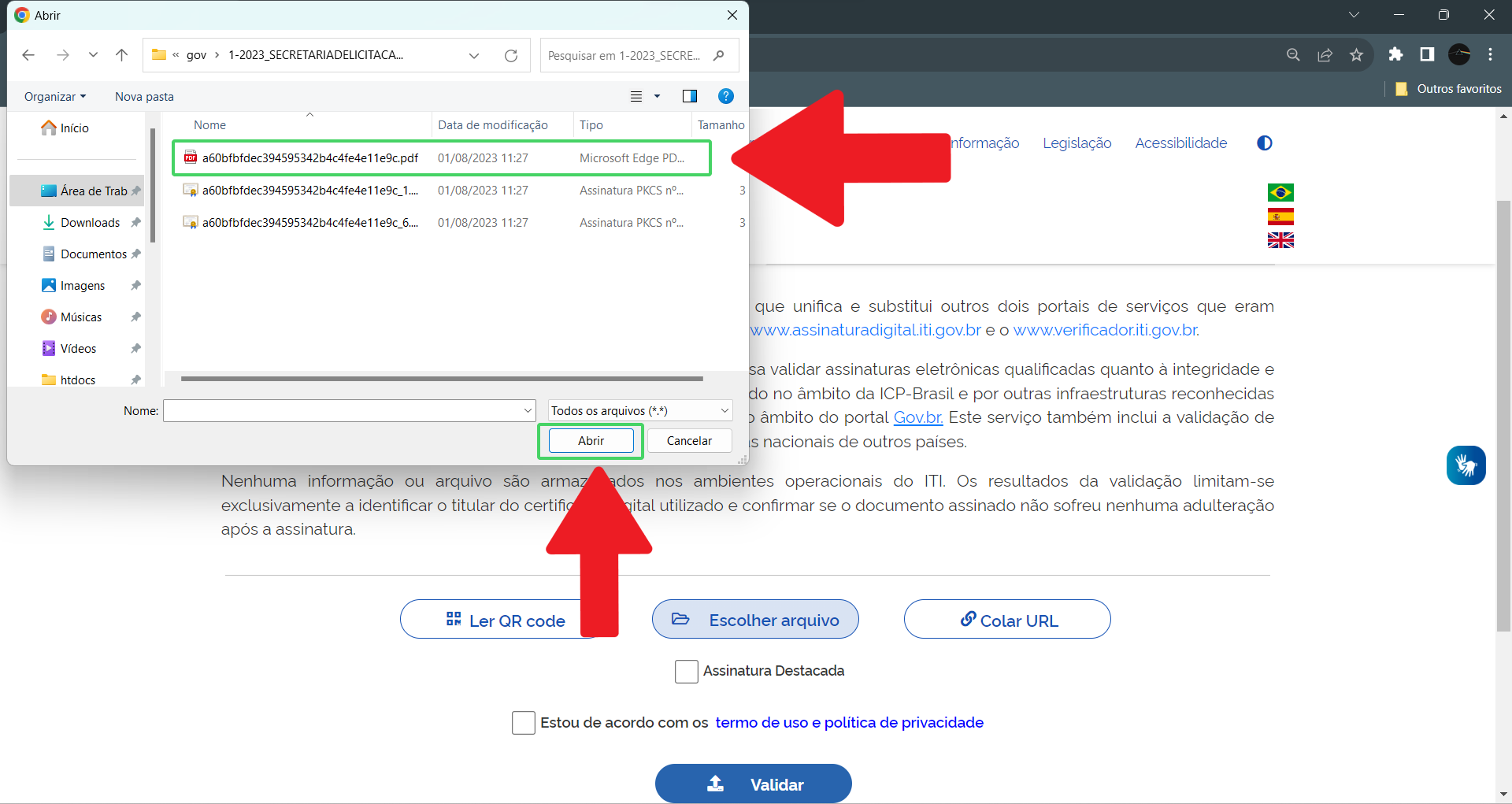1512x804 pixels.
Task: Click the refresh folder icon
Action: coord(511,56)
